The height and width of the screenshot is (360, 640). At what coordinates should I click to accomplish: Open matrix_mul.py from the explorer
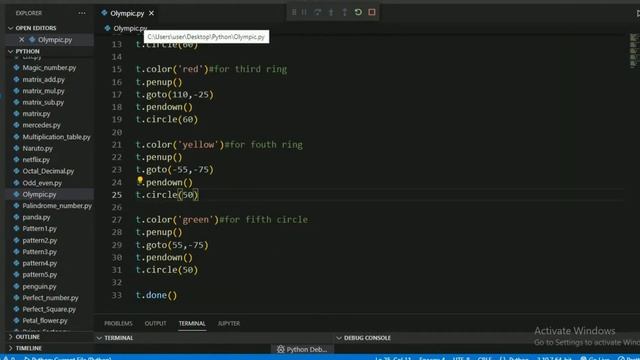click(44, 91)
